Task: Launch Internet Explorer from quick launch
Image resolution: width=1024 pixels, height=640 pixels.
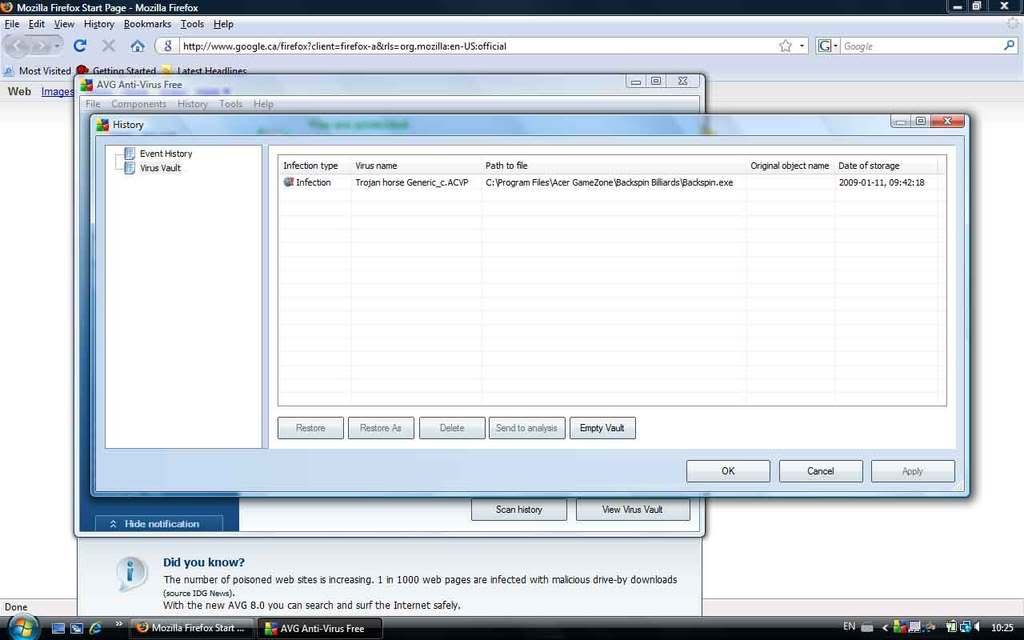Action: coord(95,628)
